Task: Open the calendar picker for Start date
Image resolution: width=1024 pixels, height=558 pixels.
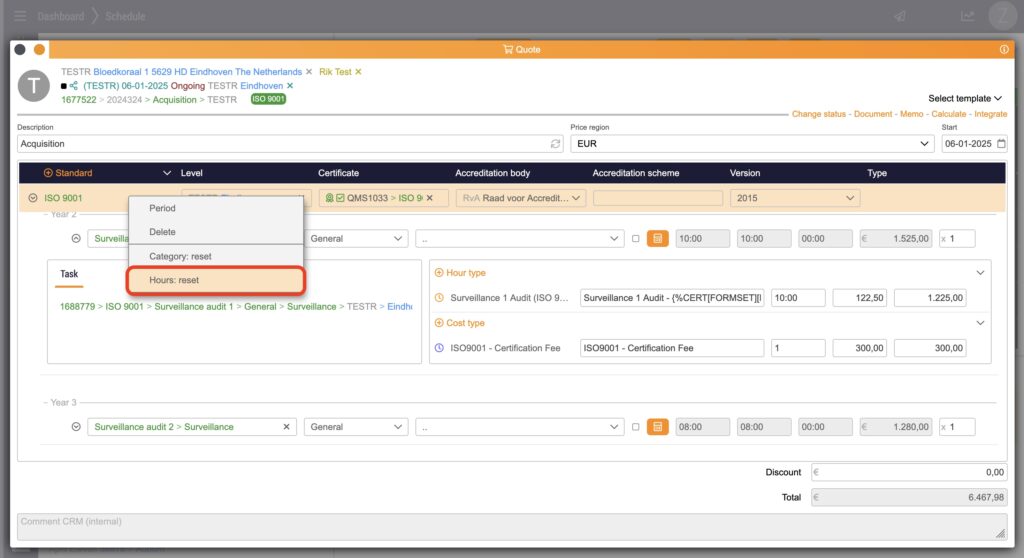Action: click(x=1001, y=144)
